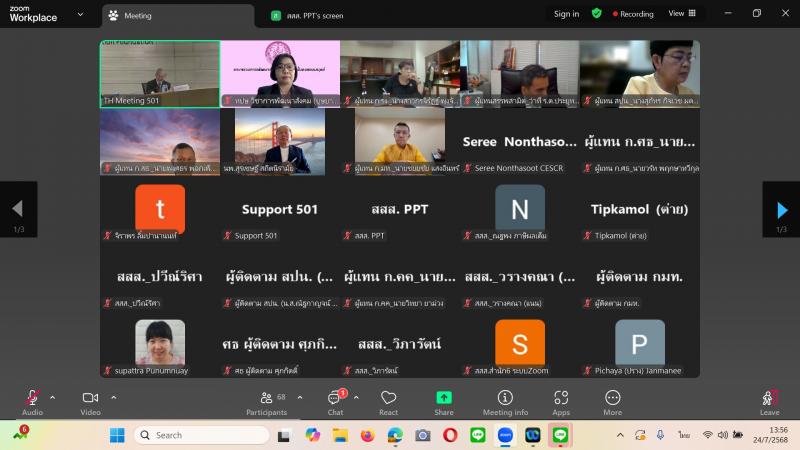Image resolution: width=800 pixels, height=450 pixels.
Task: Open the clock showing 13:56
Action: click(770, 435)
